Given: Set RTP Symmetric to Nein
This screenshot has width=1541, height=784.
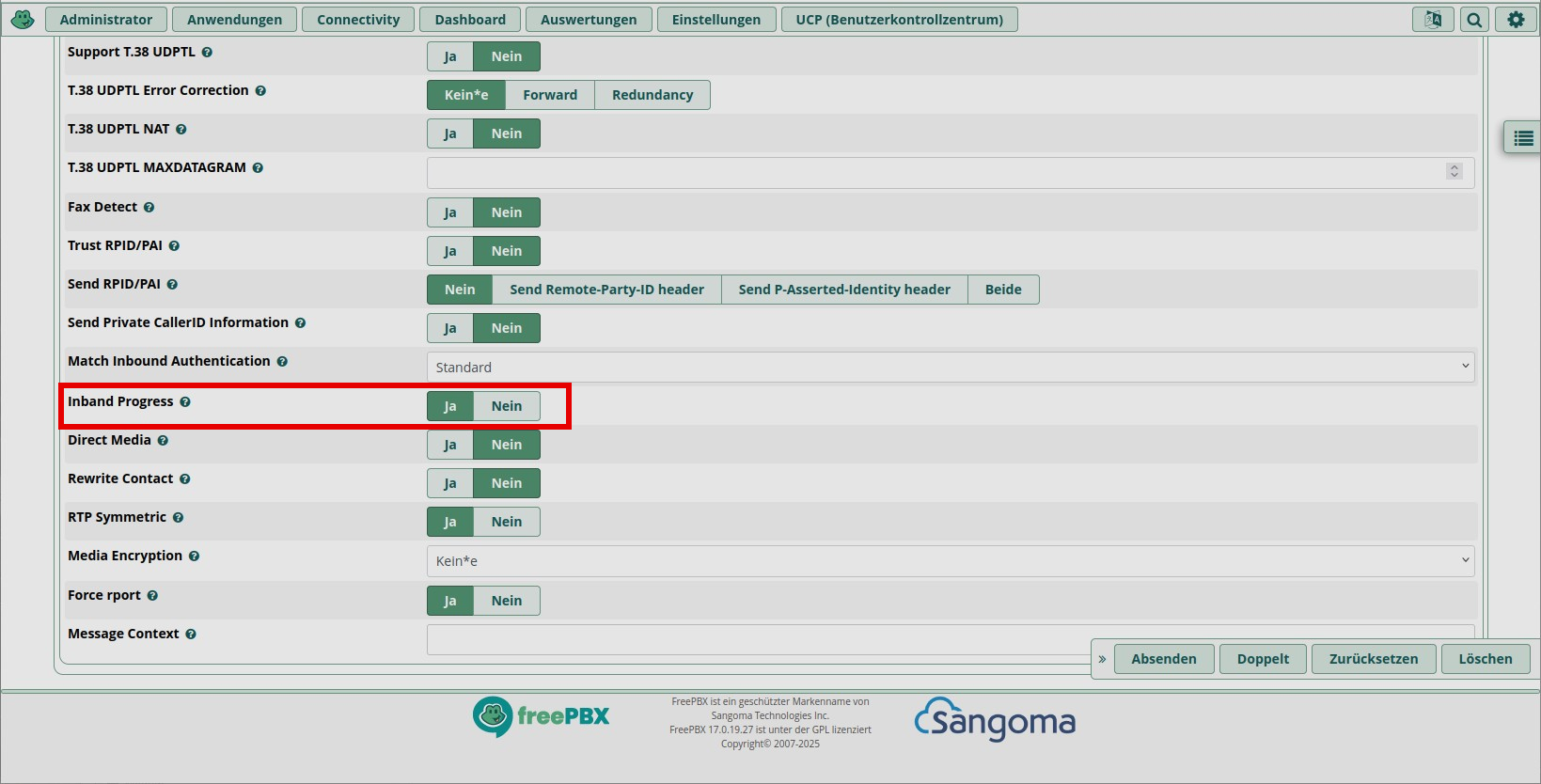Looking at the screenshot, I should click(506, 522).
